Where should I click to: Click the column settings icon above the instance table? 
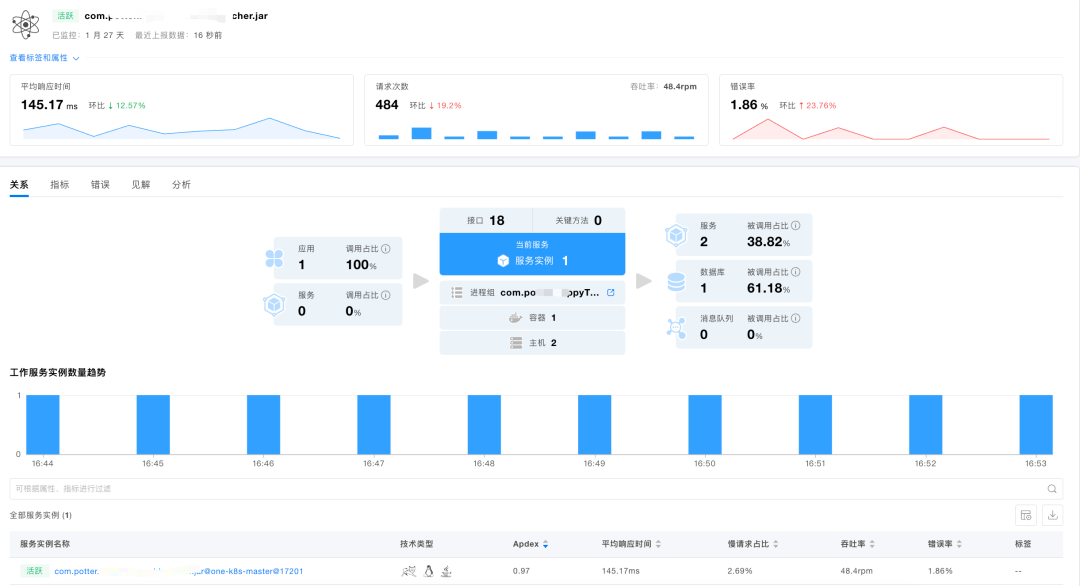1026,514
